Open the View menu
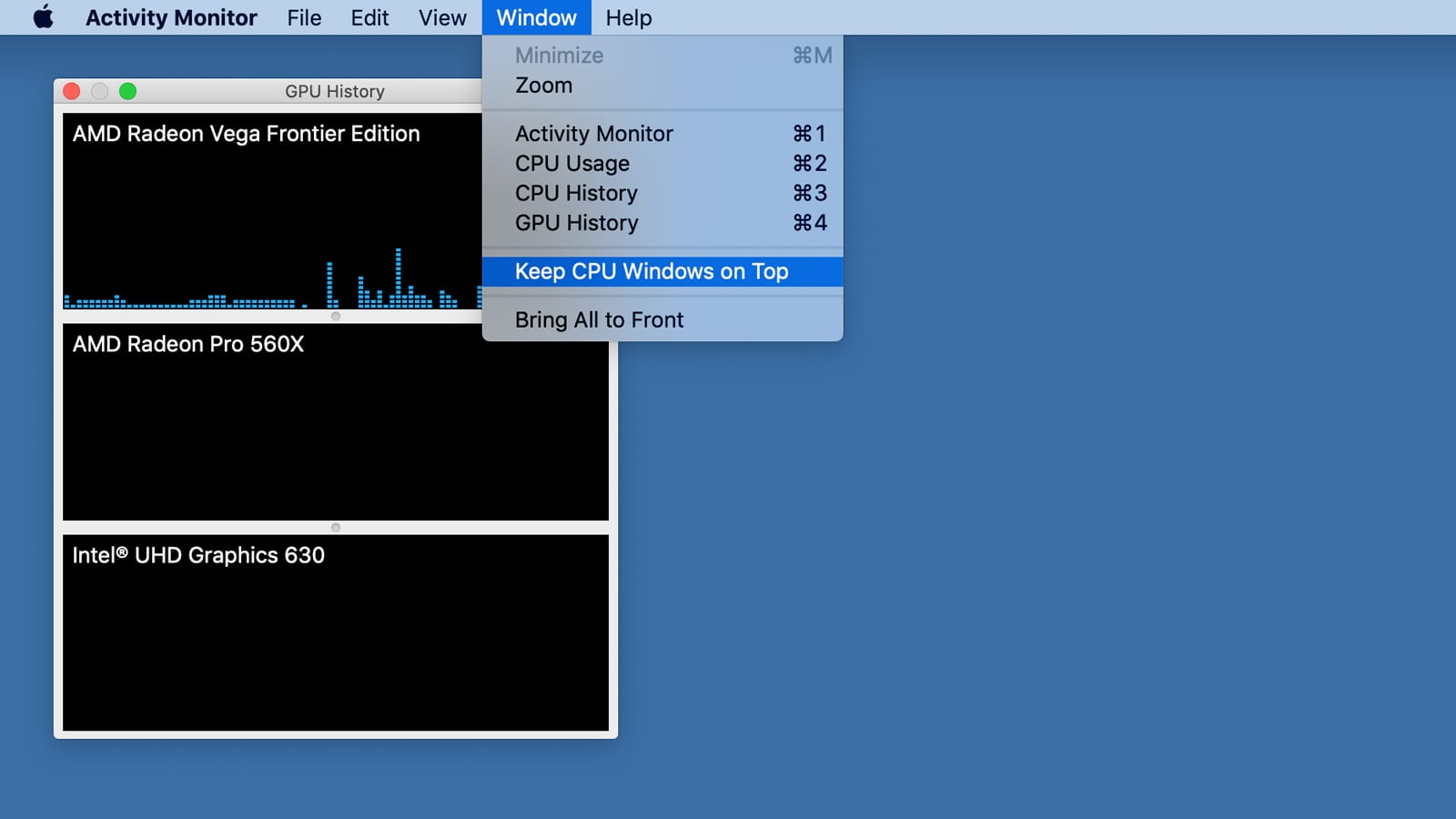The height and width of the screenshot is (819, 1456). coord(442,17)
